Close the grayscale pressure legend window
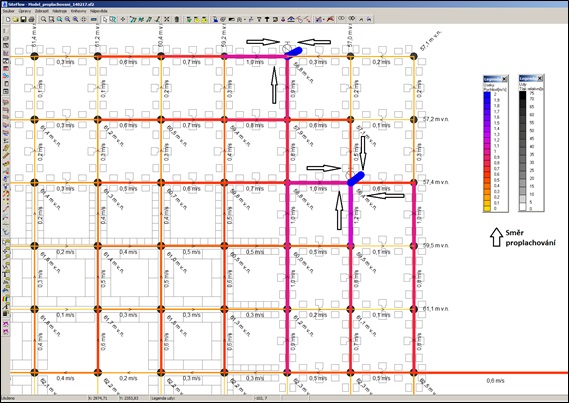This screenshot has height=403, width=569. (540, 78)
